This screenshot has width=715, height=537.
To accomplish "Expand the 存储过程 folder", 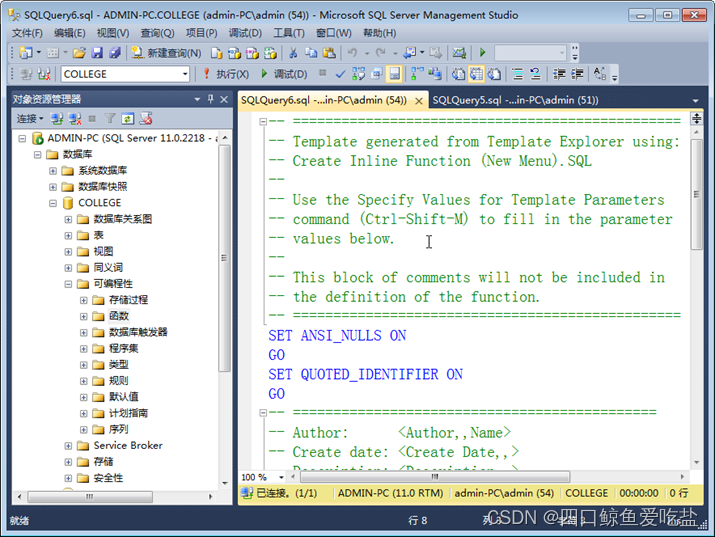I will coord(83,300).
